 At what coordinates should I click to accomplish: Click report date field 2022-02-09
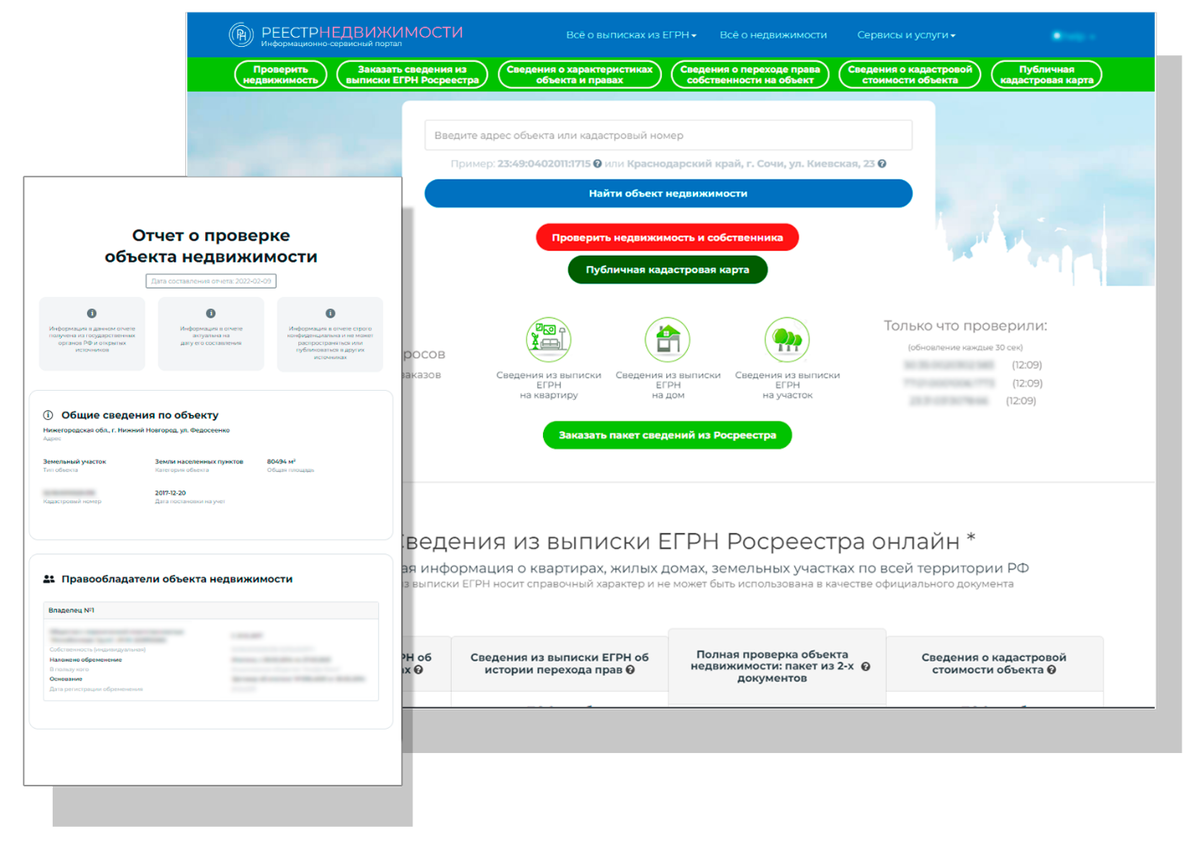pyautogui.click(x=211, y=281)
